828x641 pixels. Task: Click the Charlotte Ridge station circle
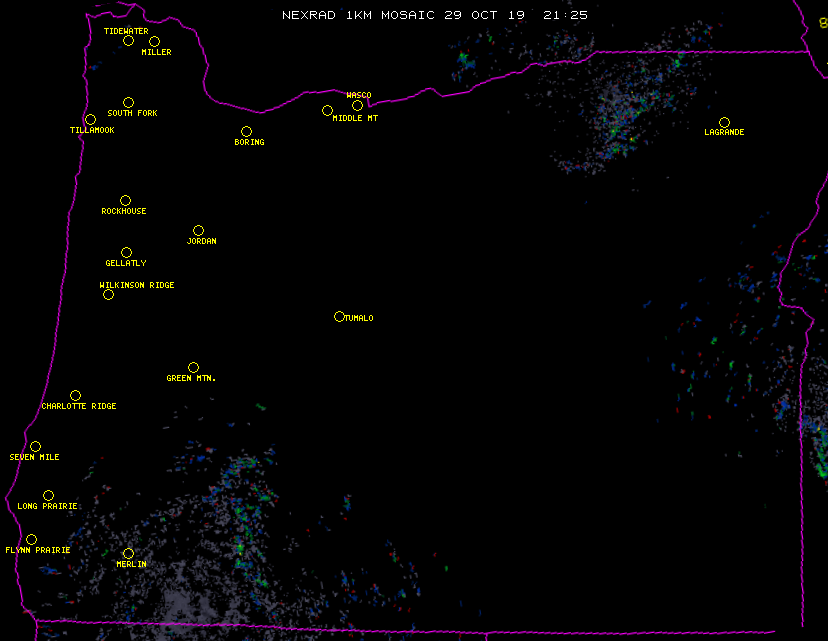(75, 395)
